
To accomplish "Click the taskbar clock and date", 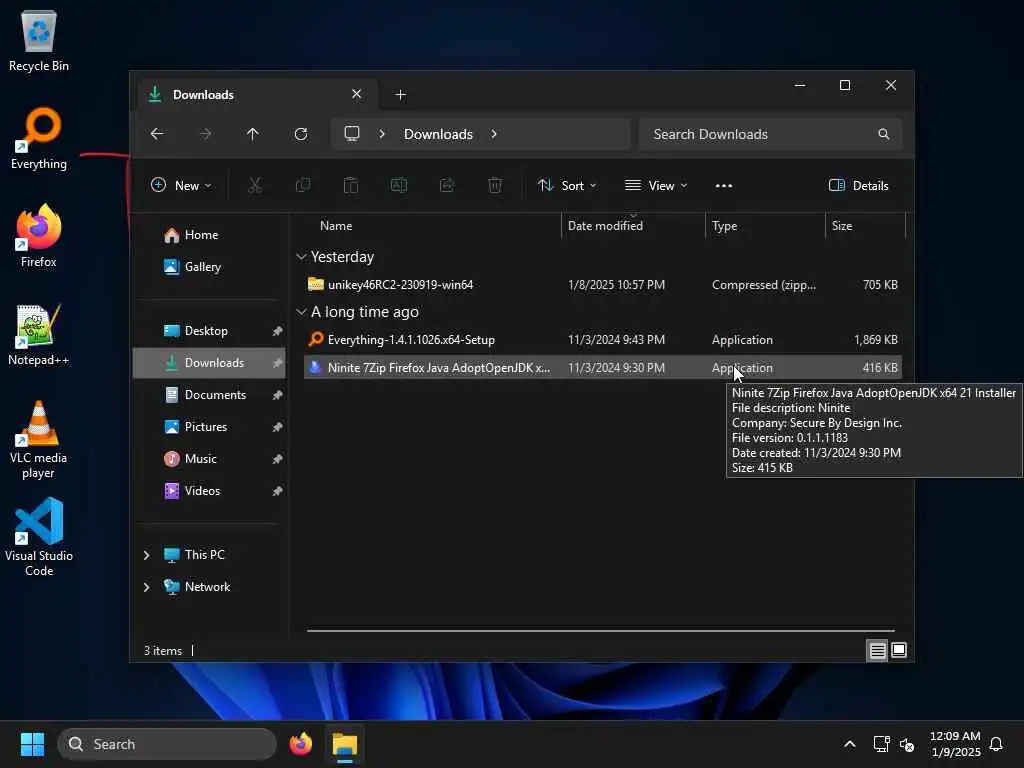I will pos(955,744).
